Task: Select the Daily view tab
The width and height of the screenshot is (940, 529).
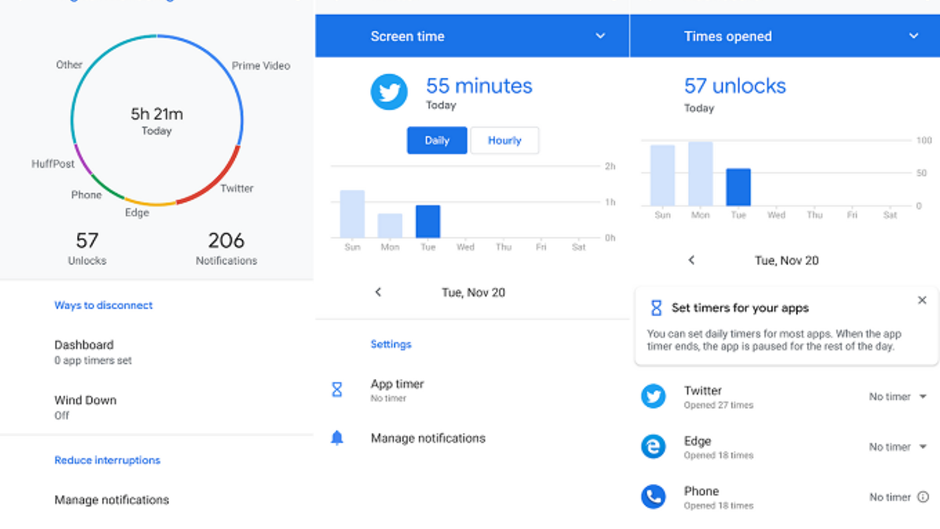Action: 437,140
